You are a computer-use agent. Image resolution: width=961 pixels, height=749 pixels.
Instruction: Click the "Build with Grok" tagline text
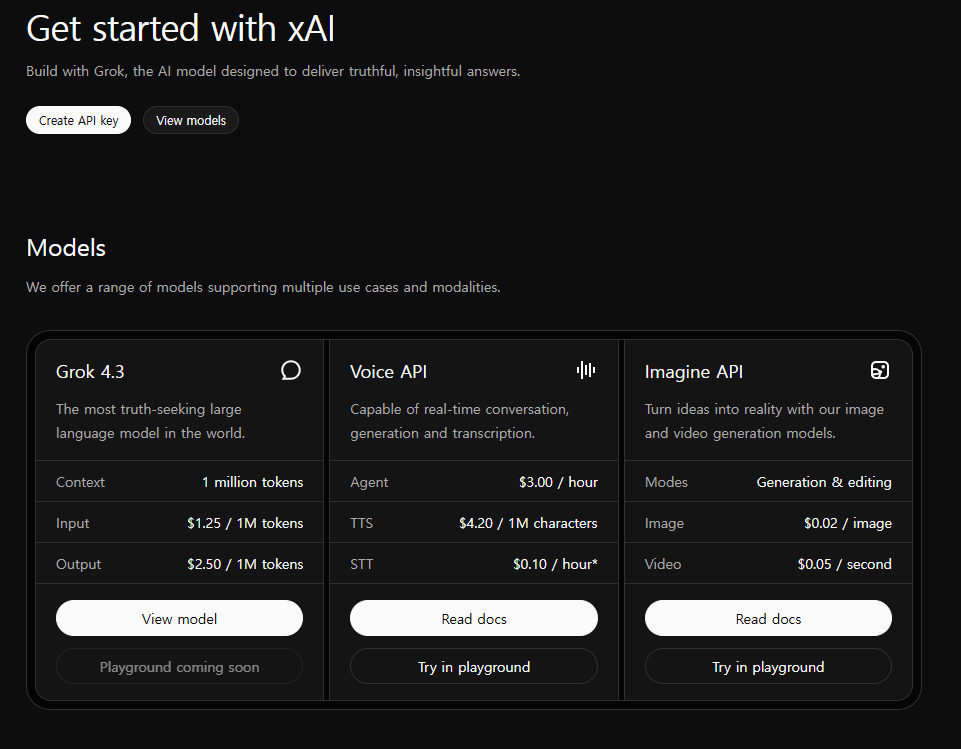click(273, 71)
